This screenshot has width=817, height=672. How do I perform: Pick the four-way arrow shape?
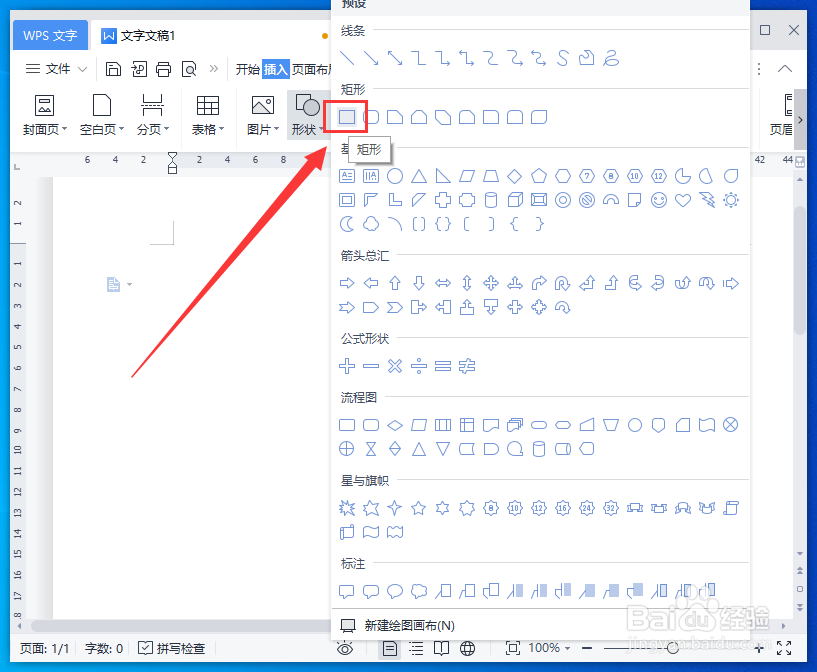(491, 283)
